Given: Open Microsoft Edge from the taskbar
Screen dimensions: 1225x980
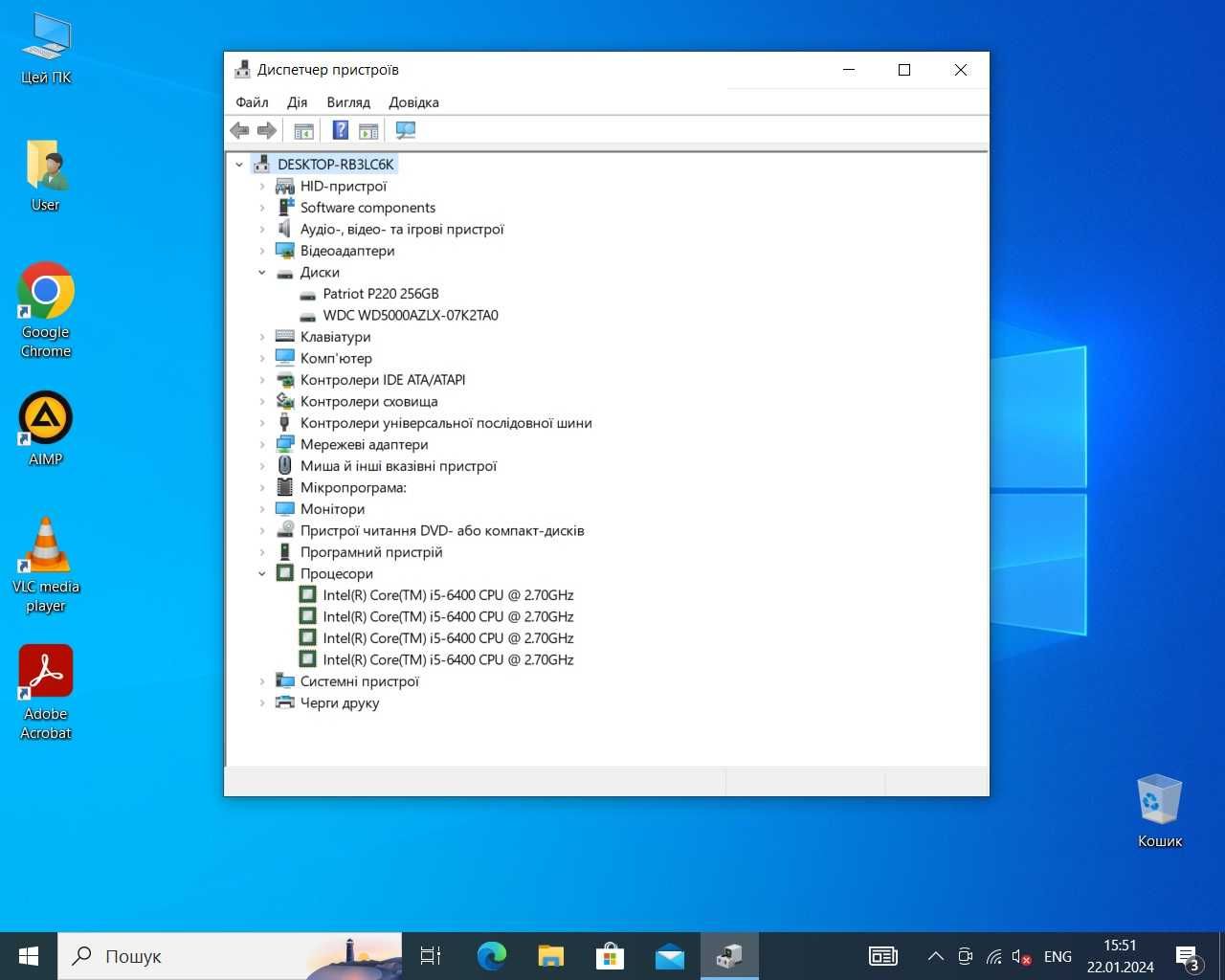Looking at the screenshot, I should 492,956.
